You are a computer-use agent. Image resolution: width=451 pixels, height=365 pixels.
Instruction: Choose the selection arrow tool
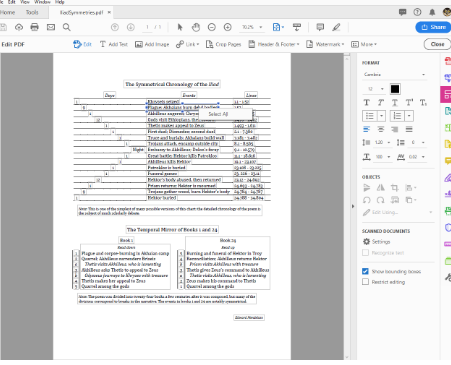(x=180, y=27)
